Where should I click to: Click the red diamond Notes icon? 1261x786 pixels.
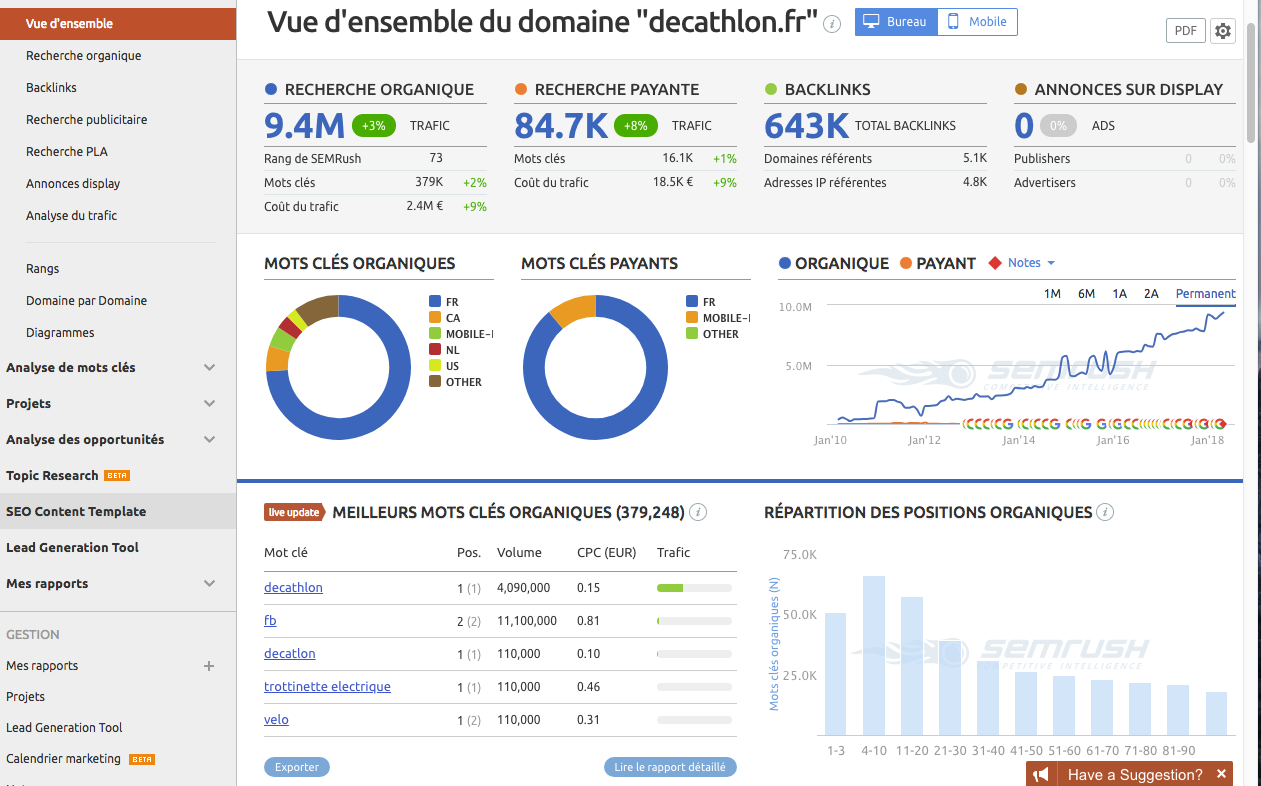click(x=994, y=263)
